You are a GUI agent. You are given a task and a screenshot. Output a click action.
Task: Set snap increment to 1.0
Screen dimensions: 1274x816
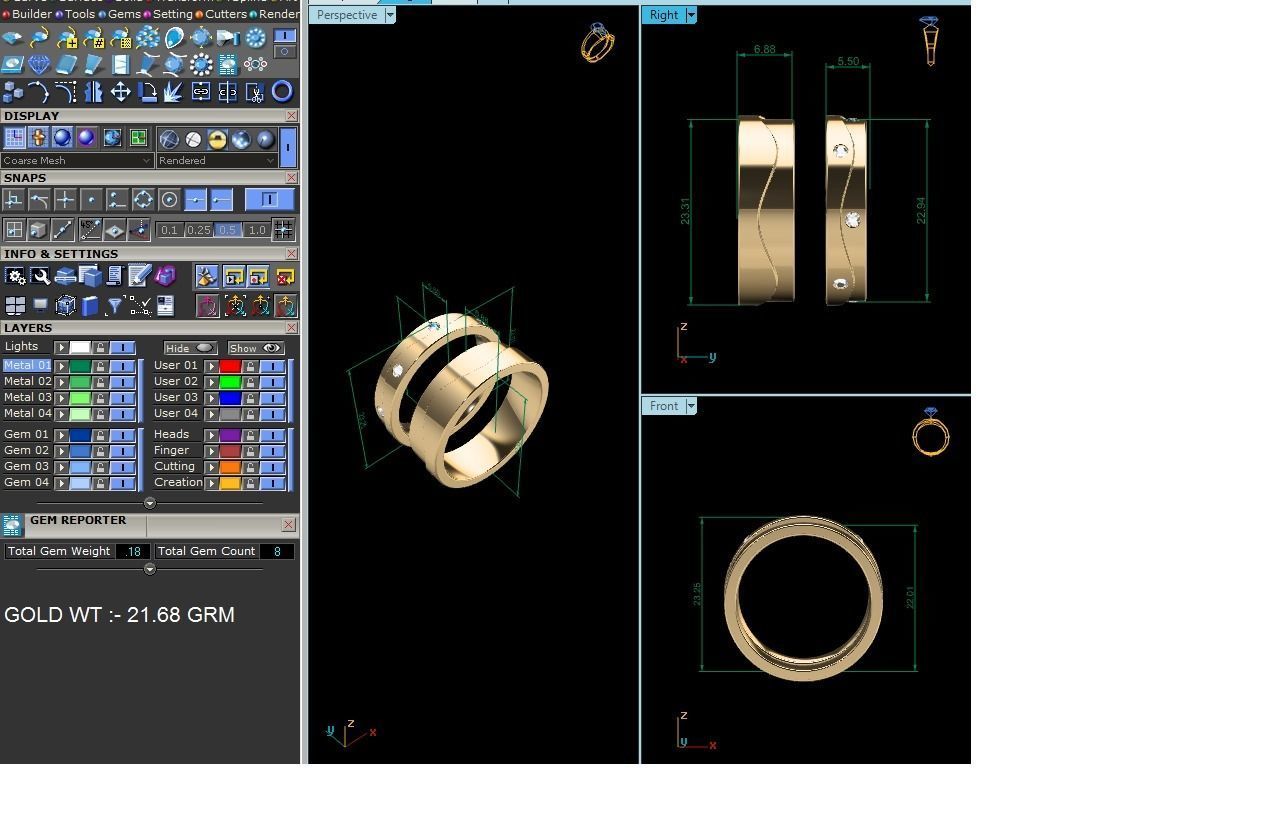pos(257,230)
